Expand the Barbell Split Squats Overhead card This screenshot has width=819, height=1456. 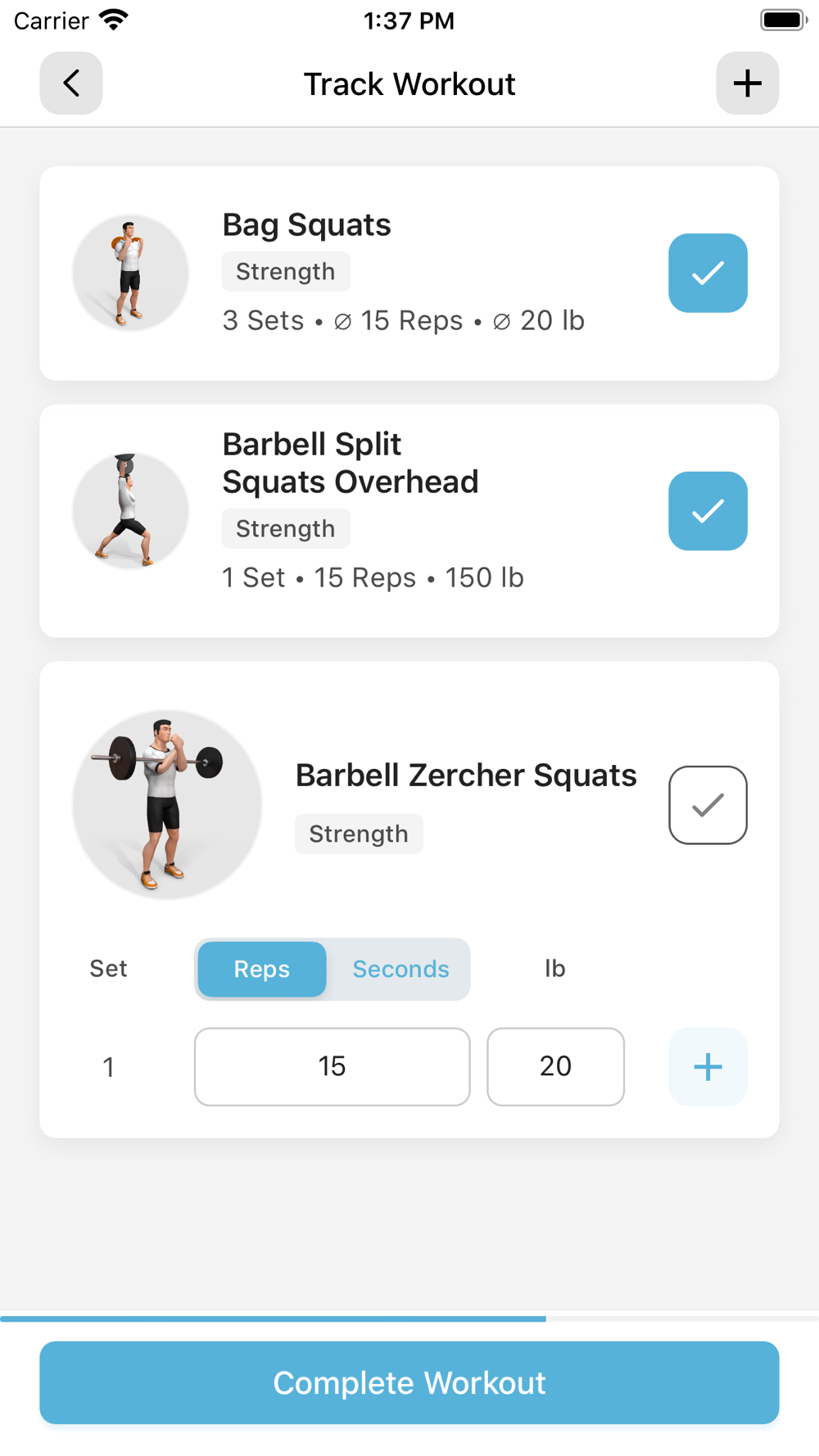(x=409, y=520)
